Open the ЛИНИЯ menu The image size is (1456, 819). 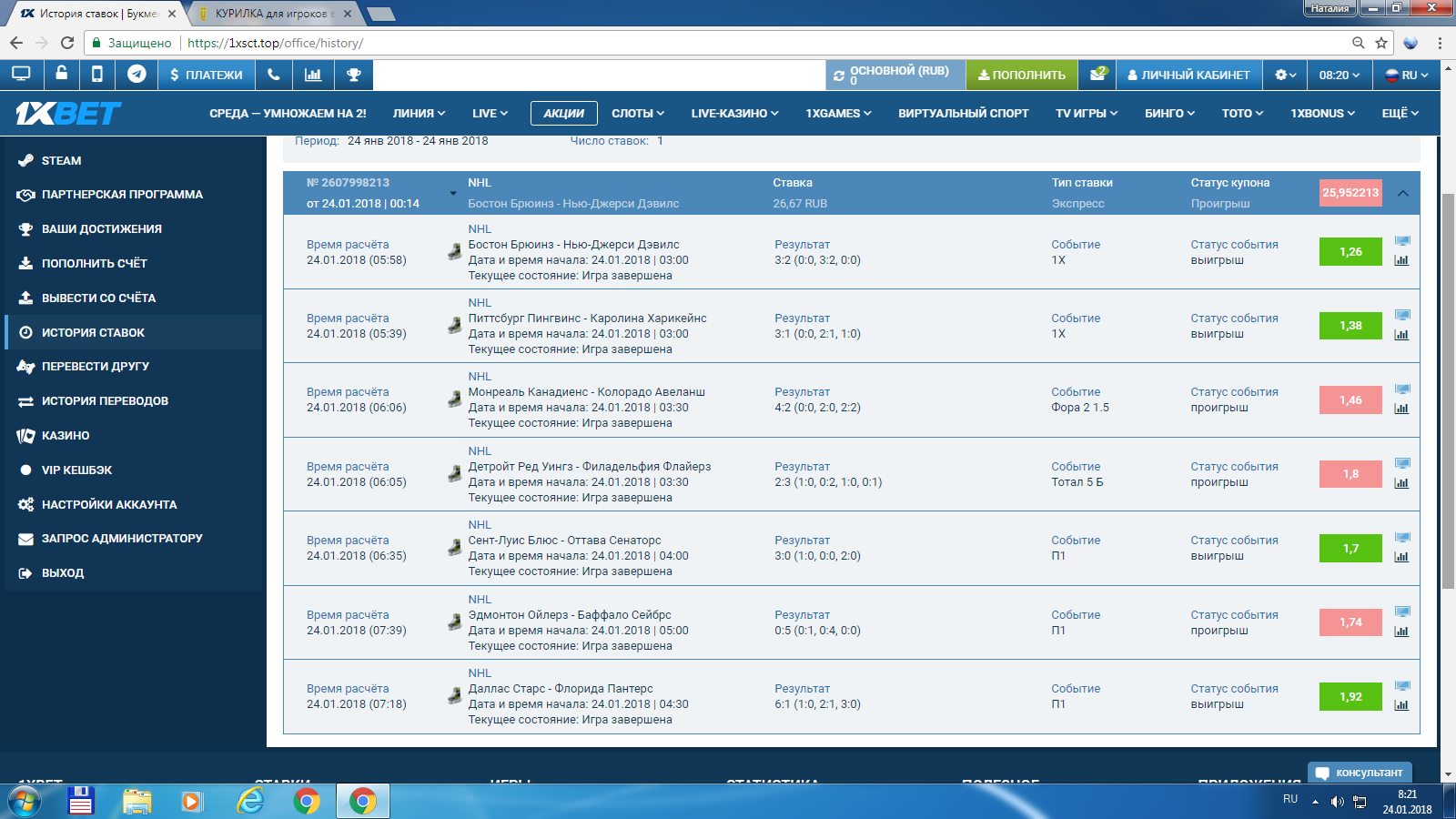(x=419, y=113)
